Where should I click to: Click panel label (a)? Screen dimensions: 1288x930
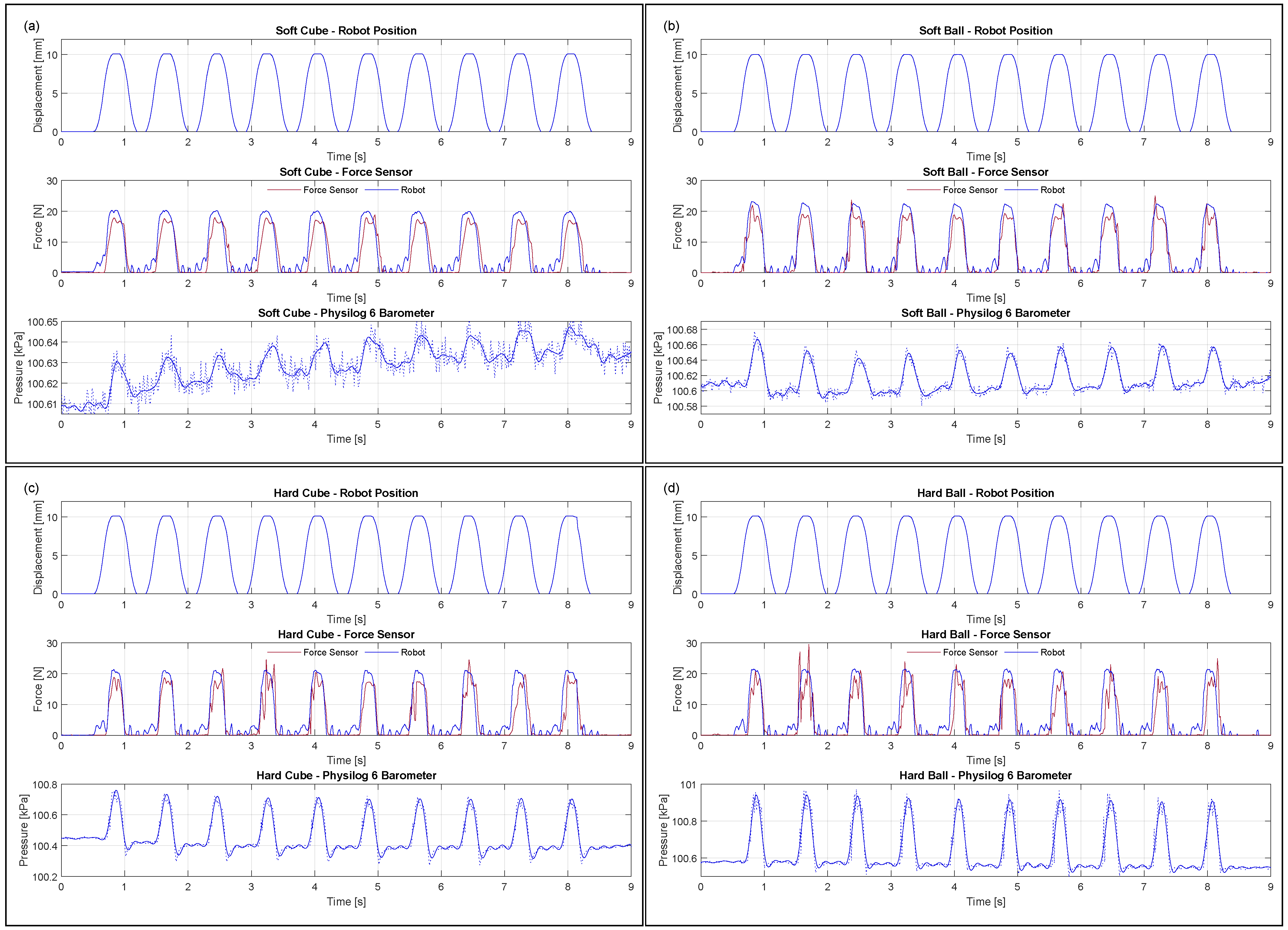click(32, 26)
